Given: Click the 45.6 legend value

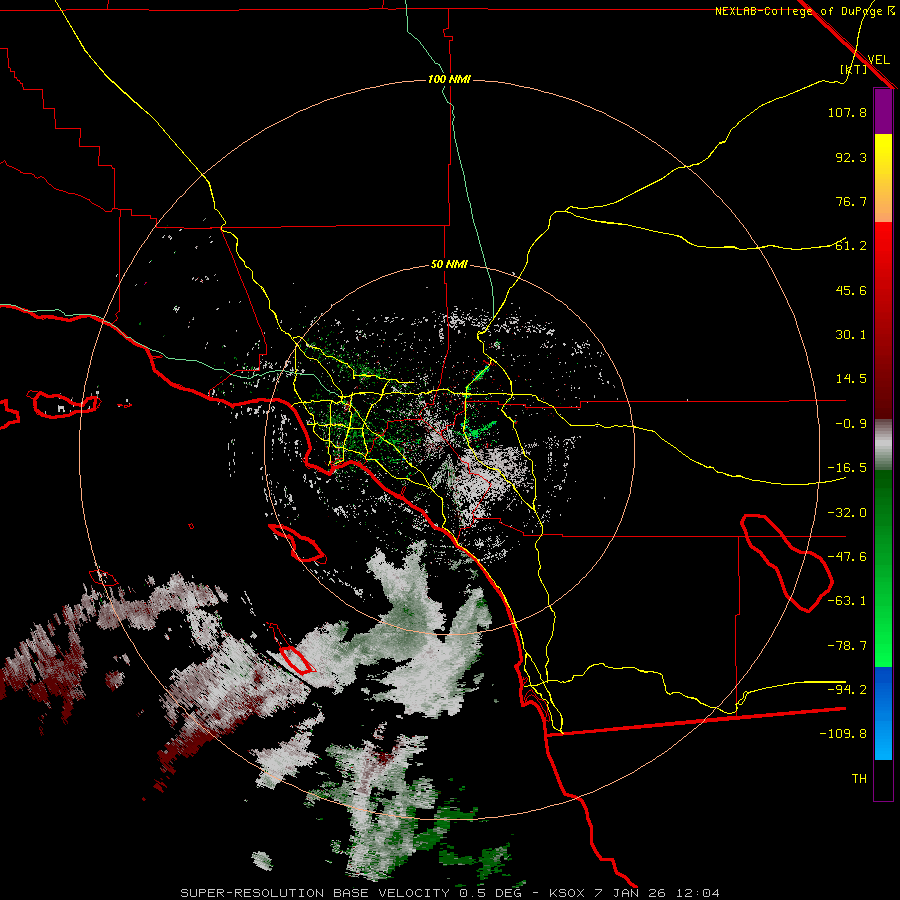Looking at the screenshot, I should [x=851, y=290].
